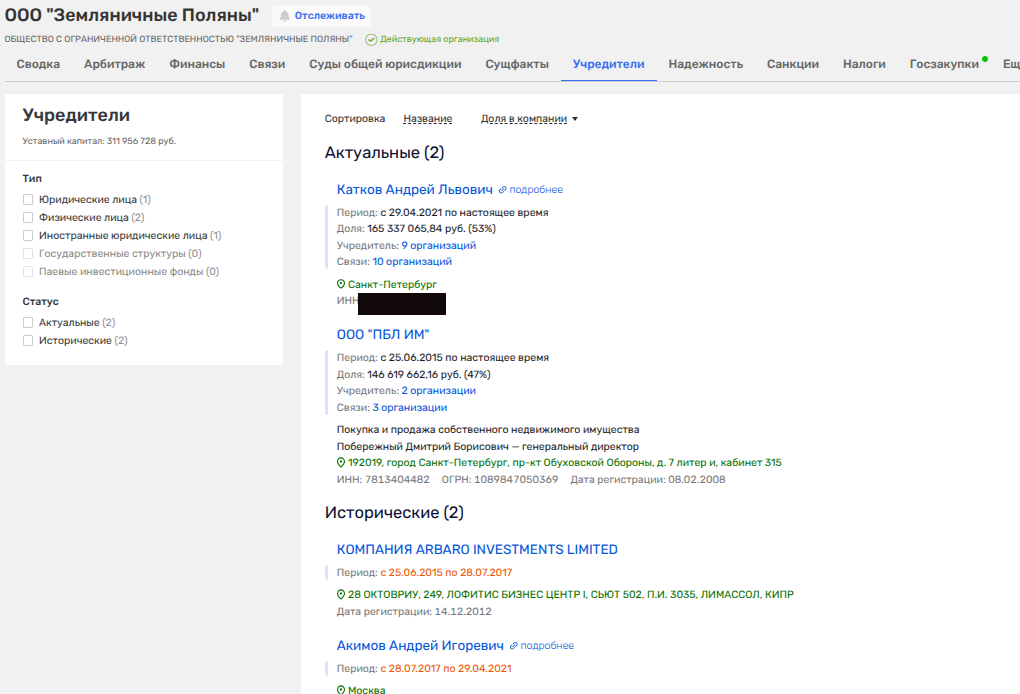Image resolution: width=1020 pixels, height=694 pixels.
Task: Click link icon beside Катков Андрей Львович
Action: coord(503,190)
